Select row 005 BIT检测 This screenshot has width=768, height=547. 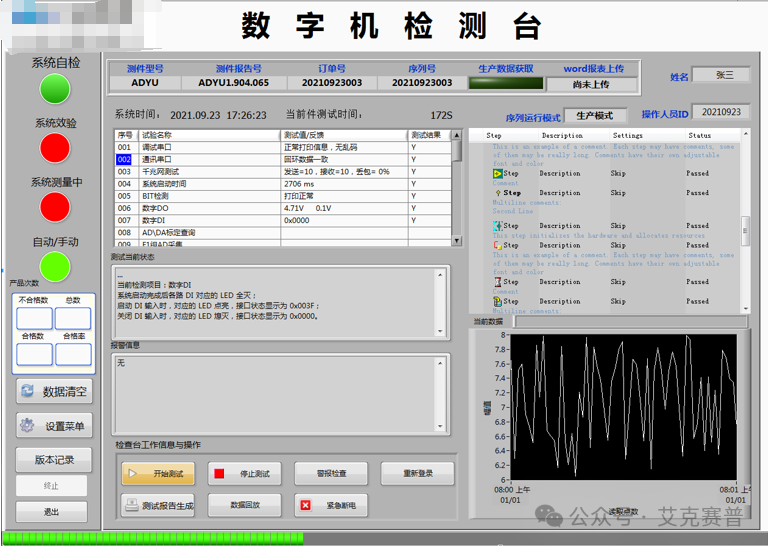(x=283, y=196)
